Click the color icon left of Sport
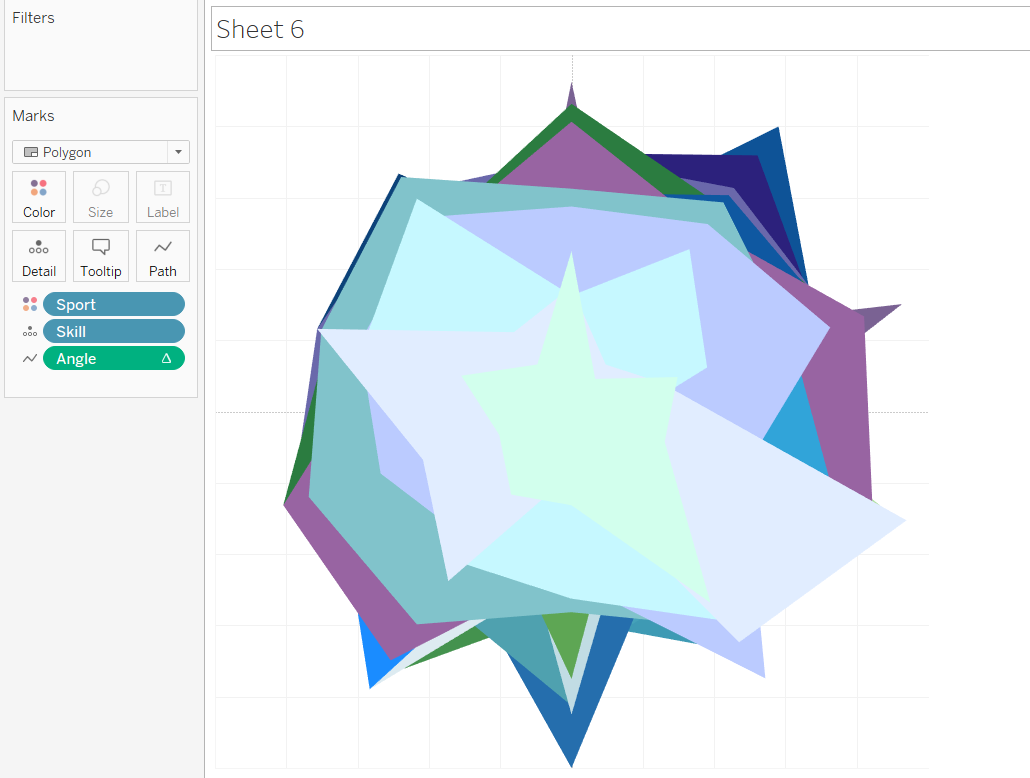Screen dimensions: 1030x778 coord(30,304)
